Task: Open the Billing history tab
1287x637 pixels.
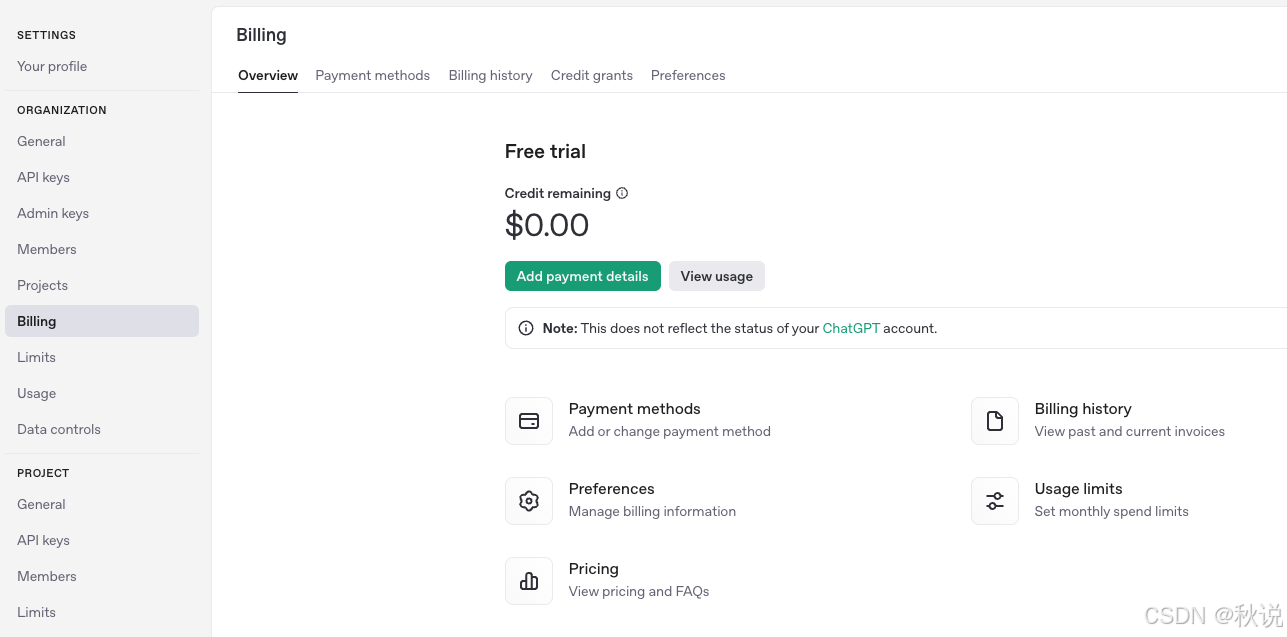Action: pyautogui.click(x=490, y=75)
